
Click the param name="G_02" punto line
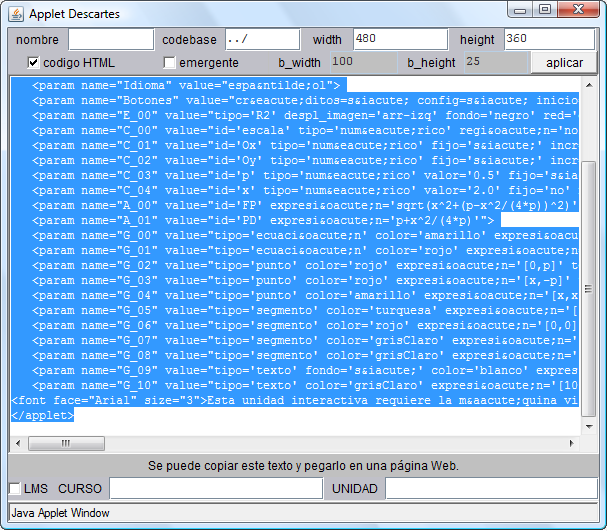tap(305, 266)
